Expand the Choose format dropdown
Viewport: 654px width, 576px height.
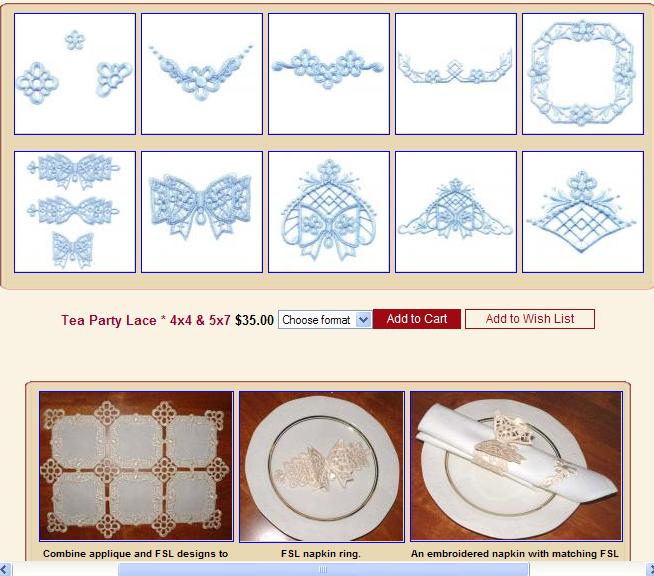click(325, 319)
